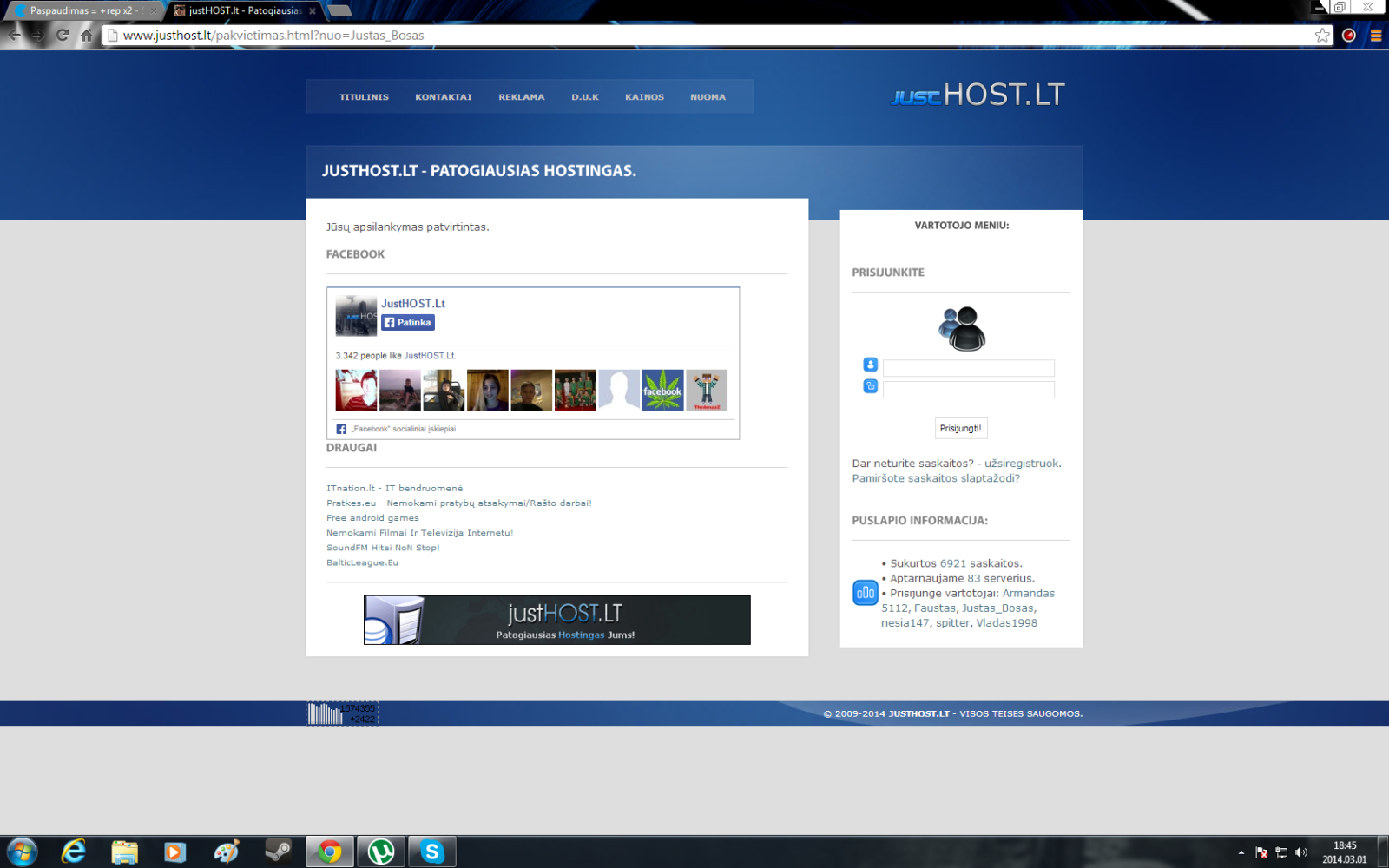1389x868 pixels.
Task: Show hidden system tray icons arrow
Action: [x=1241, y=852]
